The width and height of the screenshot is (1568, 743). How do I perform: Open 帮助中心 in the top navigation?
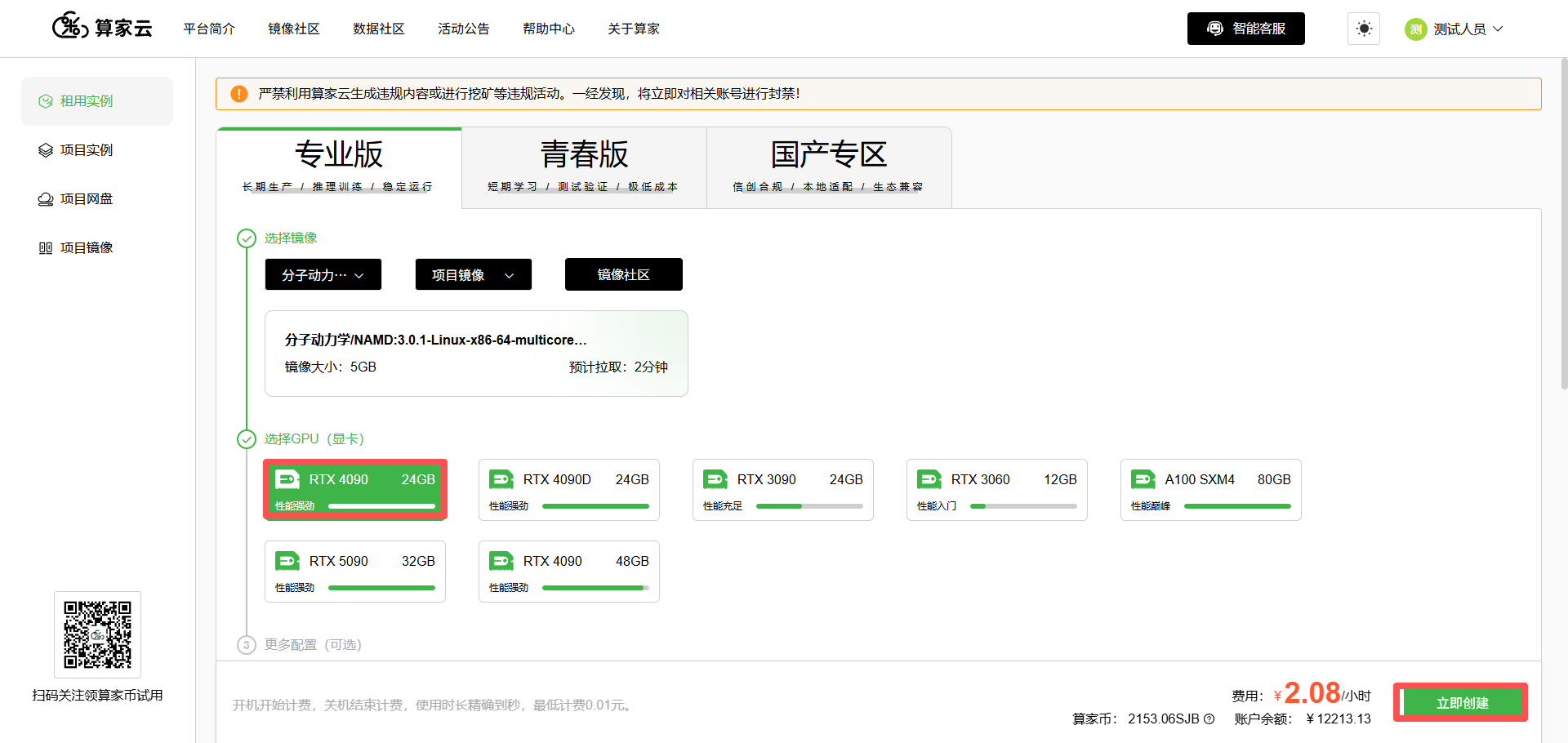point(549,29)
